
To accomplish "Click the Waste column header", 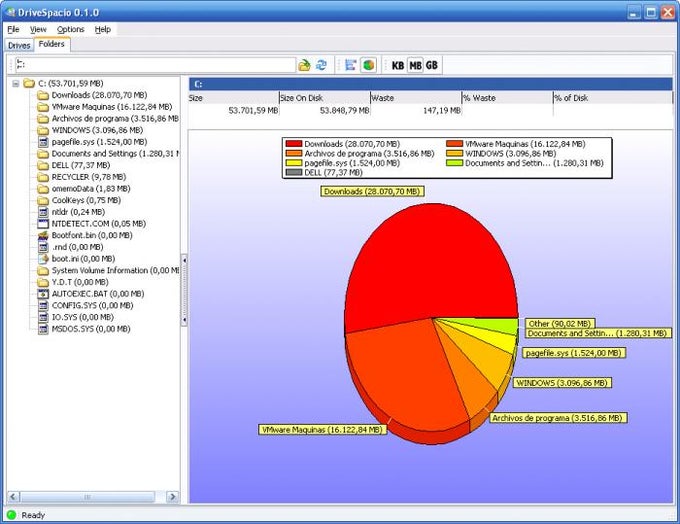I will point(416,98).
